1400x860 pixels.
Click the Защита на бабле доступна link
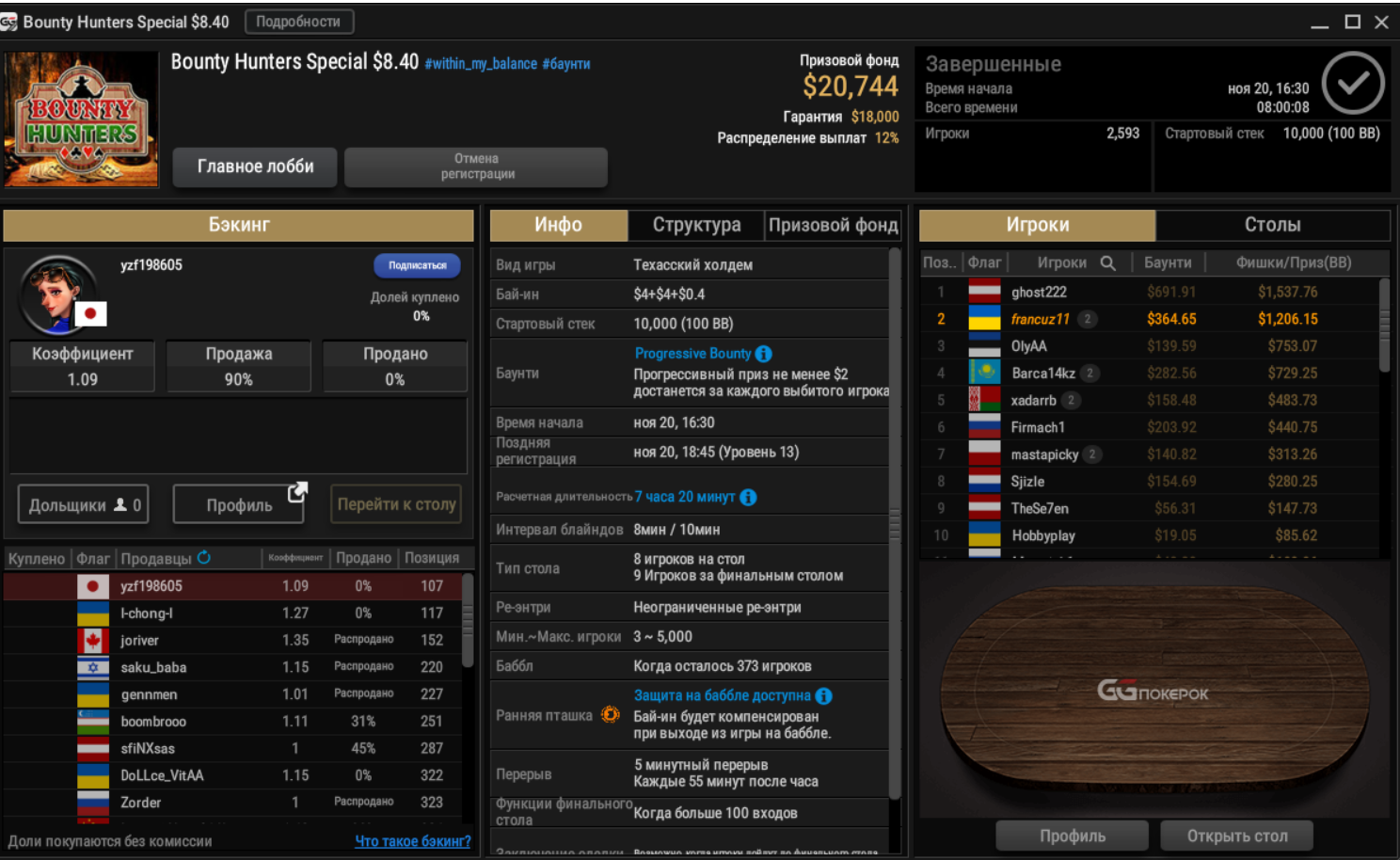(722, 695)
